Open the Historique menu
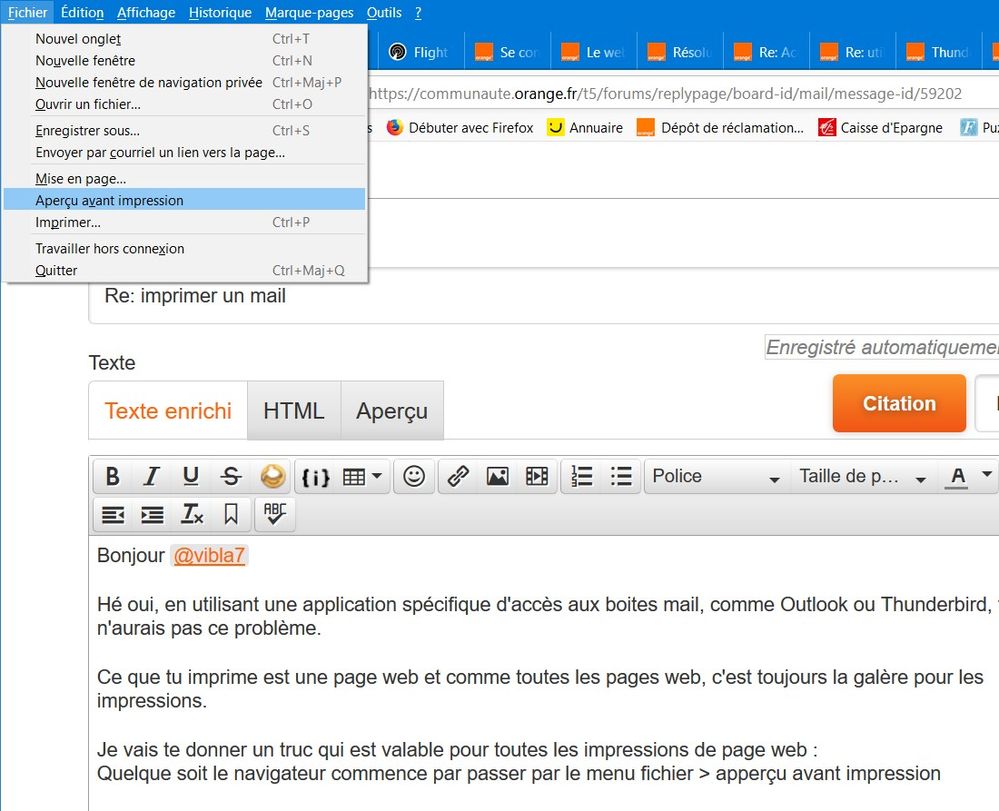Viewport: 999px width, 811px height. click(x=220, y=13)
